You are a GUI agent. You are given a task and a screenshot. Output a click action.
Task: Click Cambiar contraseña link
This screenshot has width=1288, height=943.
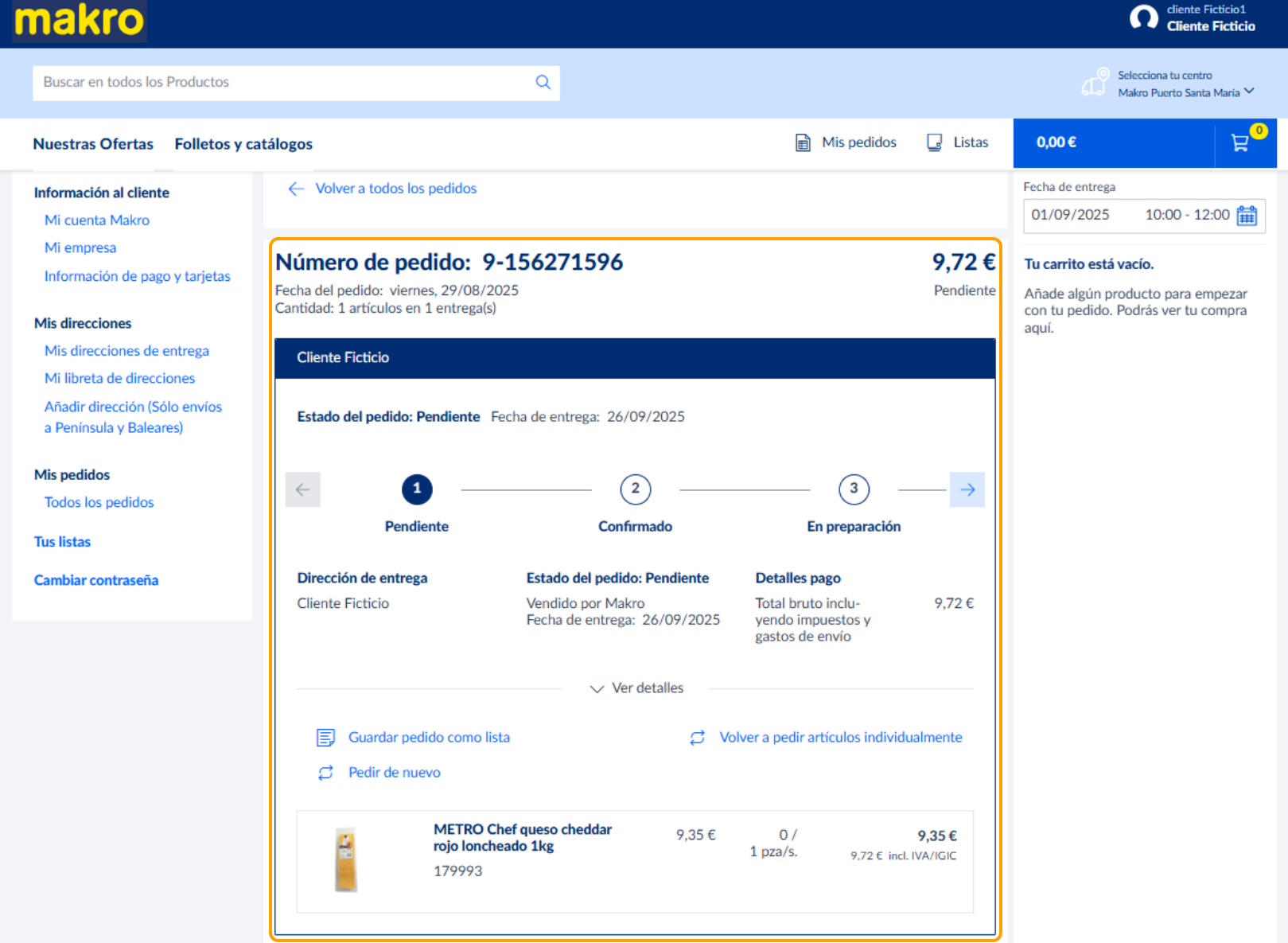[96, 580]
